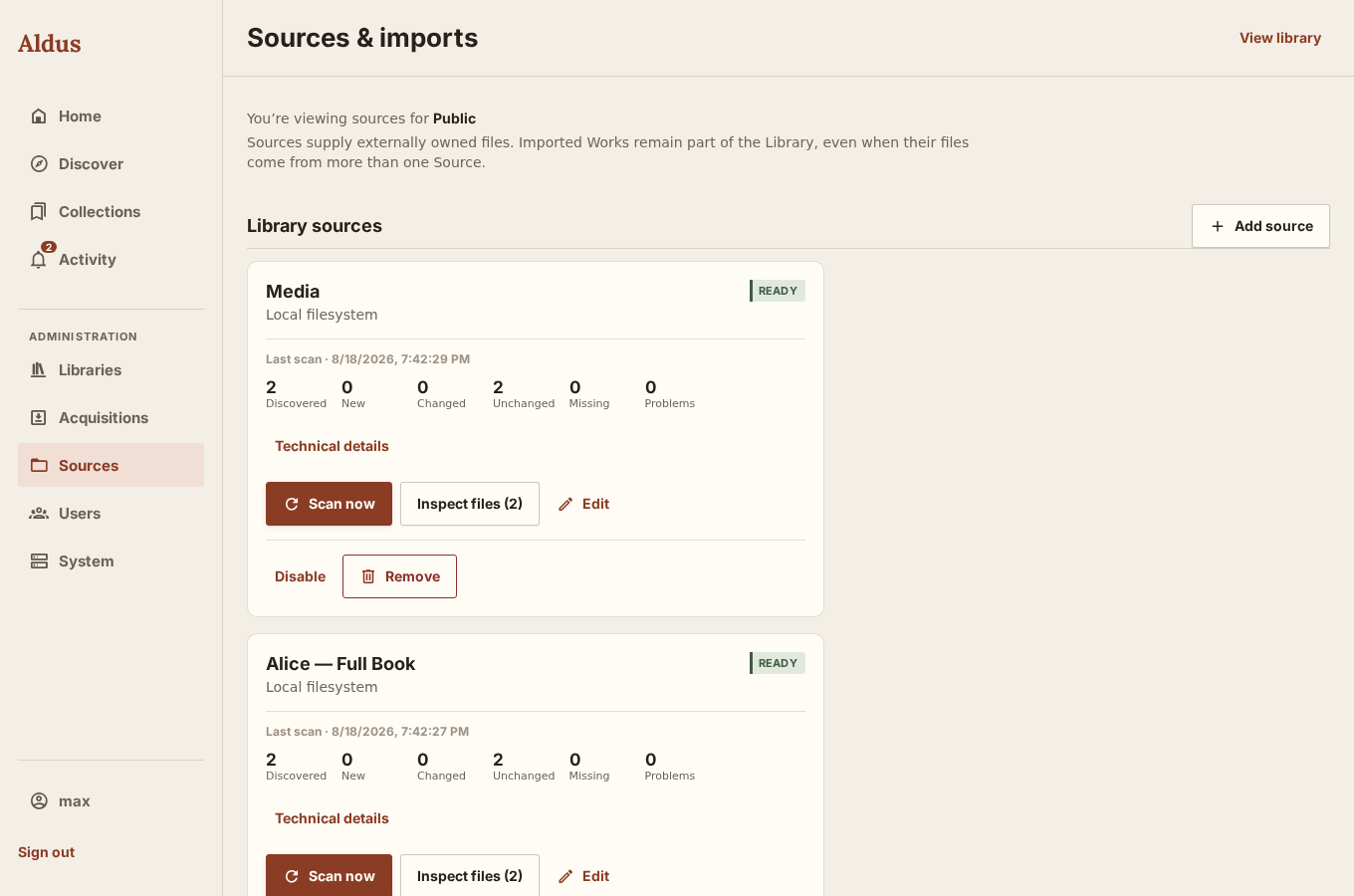Navigate to Collections
Image resolution: width=1354 pixels, height=896 pixels.
111,212
